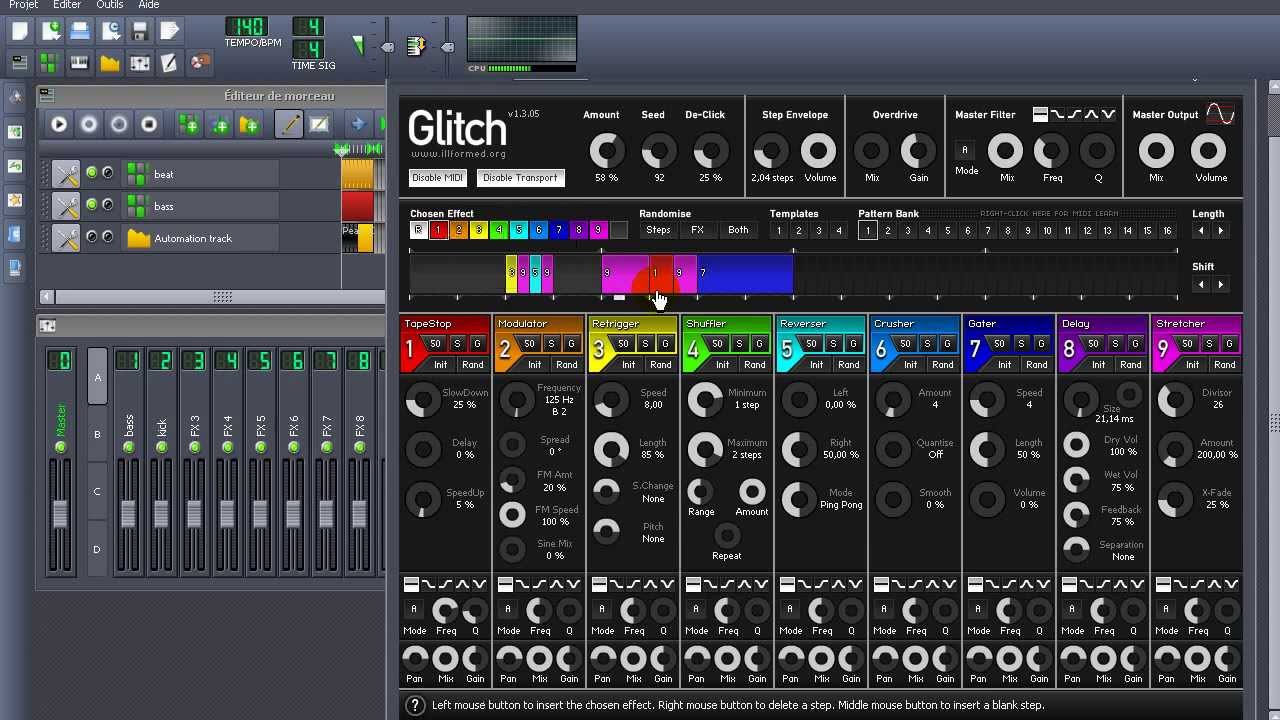Mute the bass track

coord(92,205)
